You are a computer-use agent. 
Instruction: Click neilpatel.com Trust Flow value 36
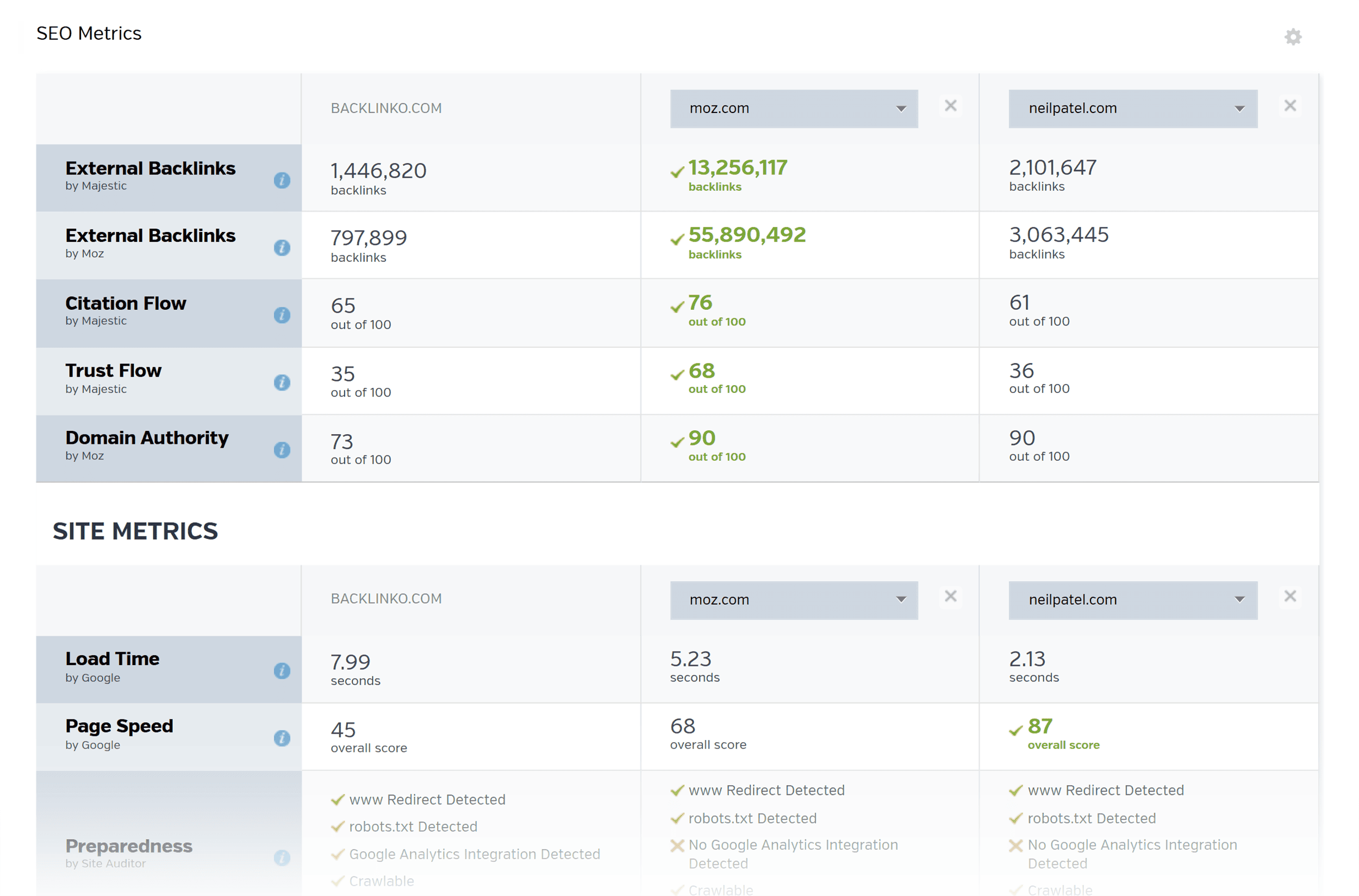1021,371
